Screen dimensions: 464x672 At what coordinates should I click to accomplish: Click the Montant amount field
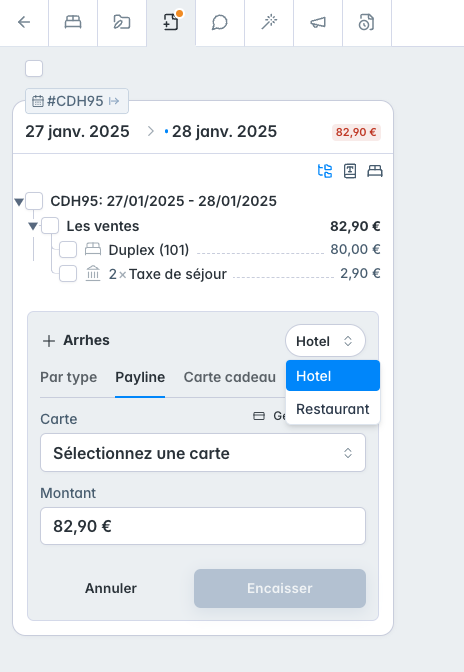coord(203,526)
